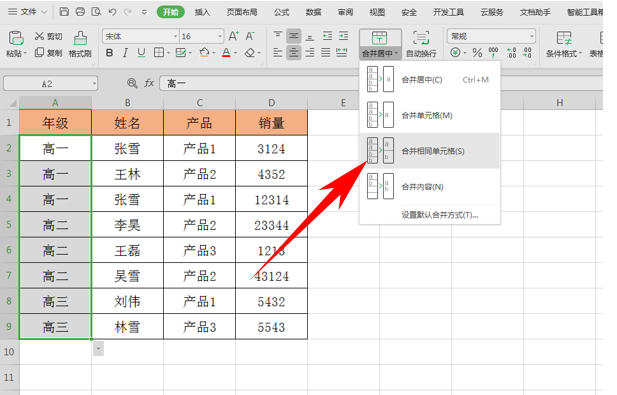
Task: Click Set Default Merge Mode (设置默认合并方式)
Action: 440,215
